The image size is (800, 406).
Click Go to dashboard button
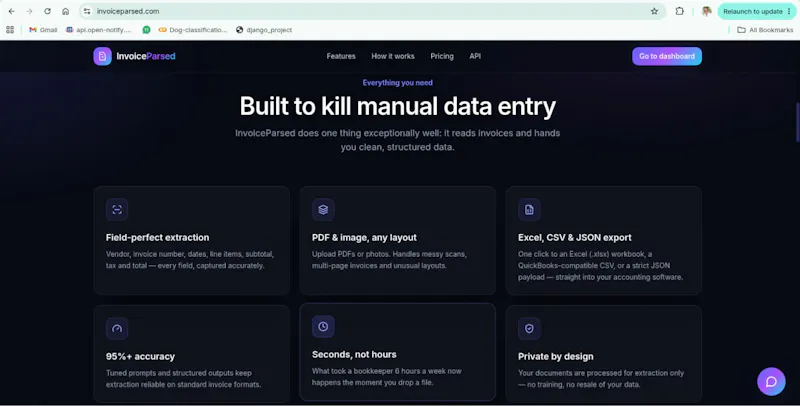click(x=667, y=56)
